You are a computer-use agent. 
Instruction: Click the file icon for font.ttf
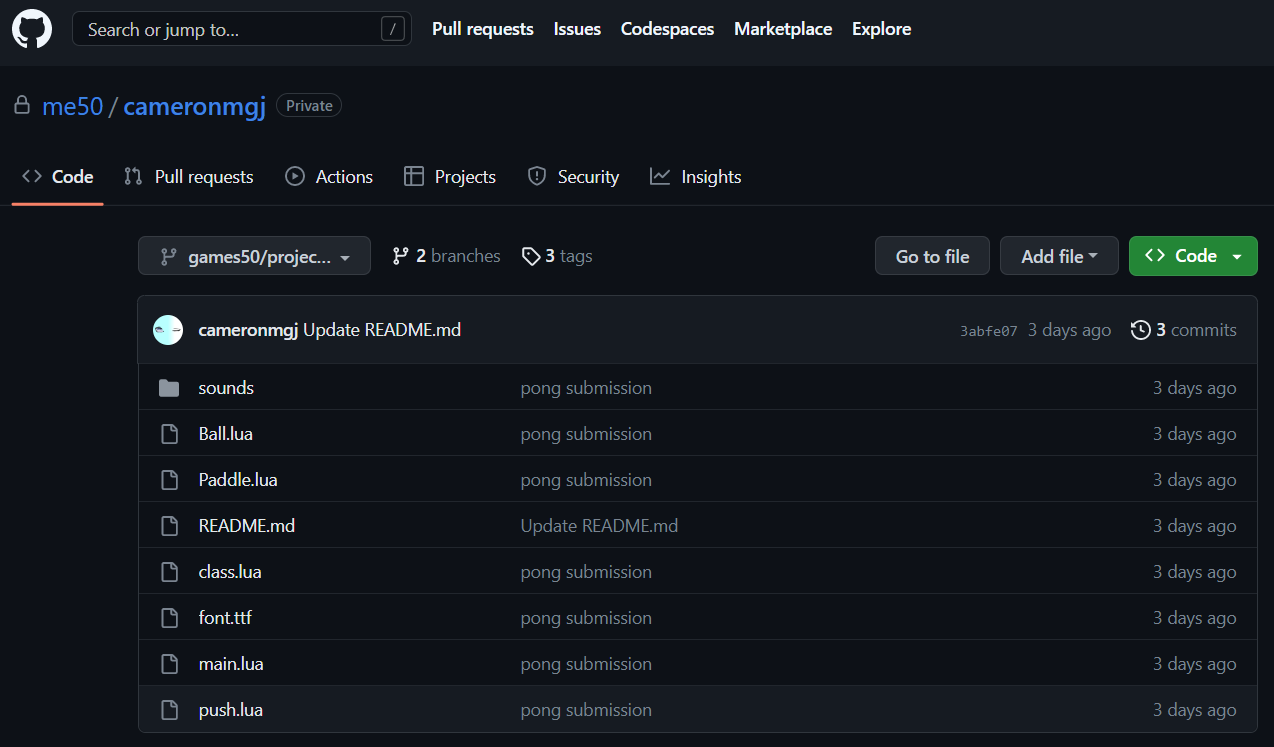coord(169,618)
